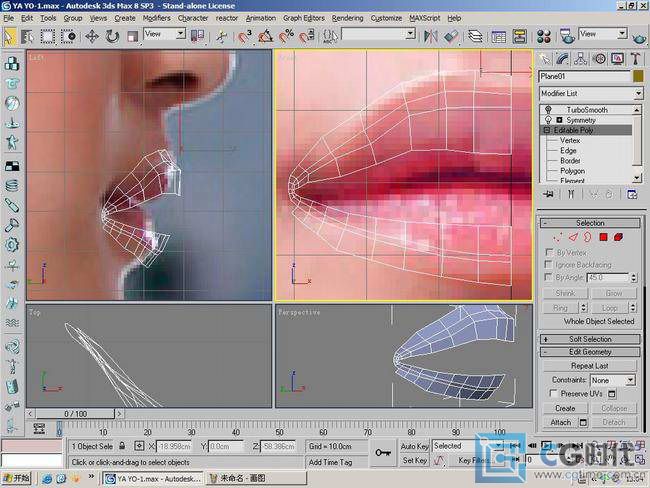650x488 pixels.
Task: Click Plane01 object color swatch
Action: click(x=638, y=76)
